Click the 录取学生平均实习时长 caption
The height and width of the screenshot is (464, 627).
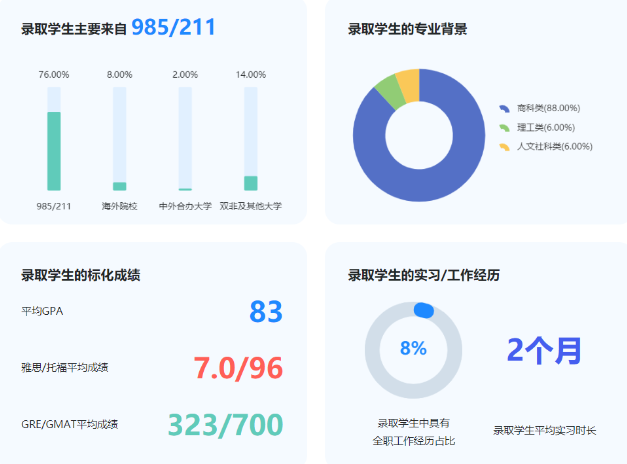tap(544, 430)
